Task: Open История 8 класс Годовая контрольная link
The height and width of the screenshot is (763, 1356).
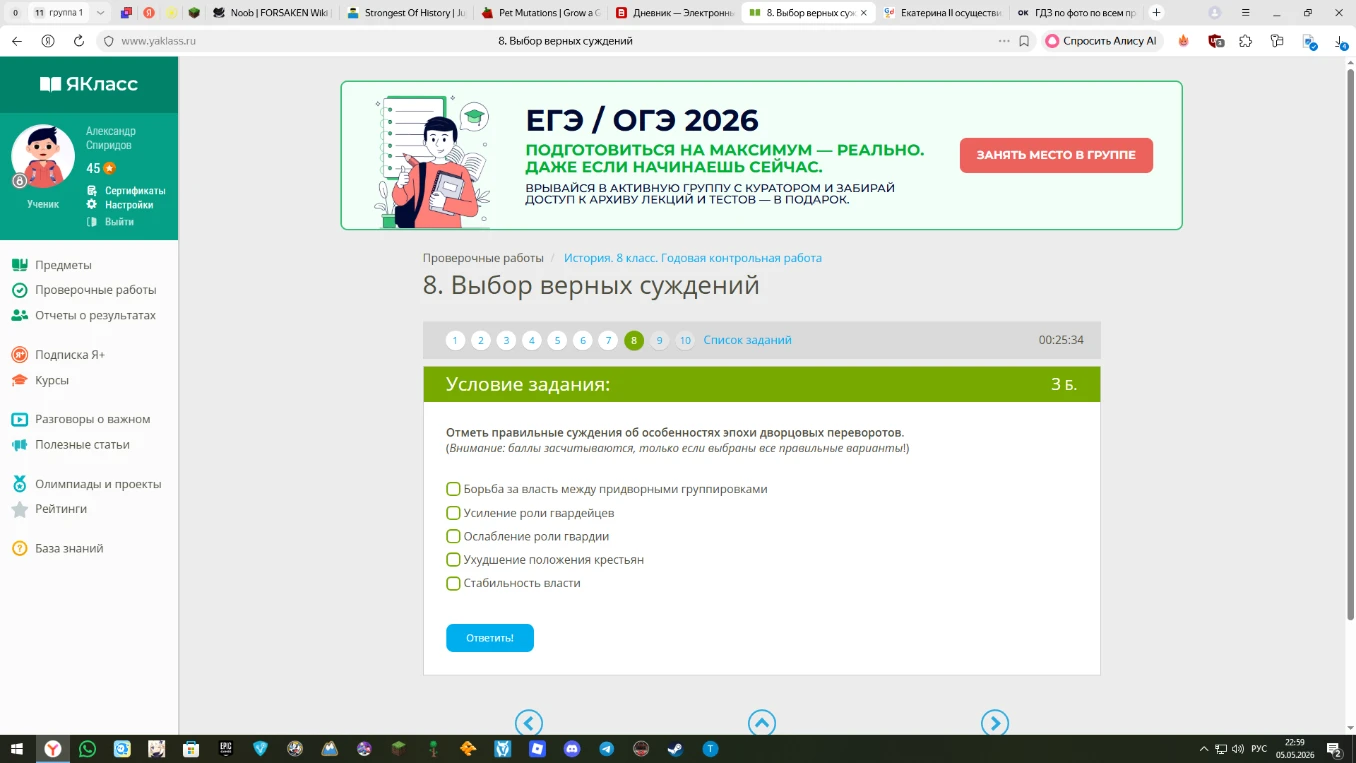Action: click(693, 258)
